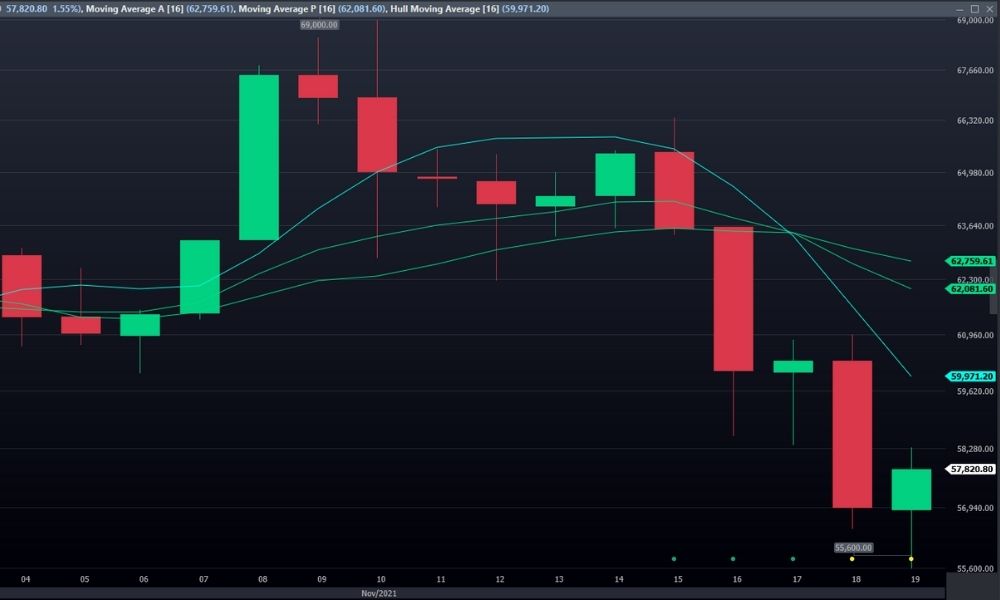
Task: Select the small red candle for day 05
Action: pos(80,325)
